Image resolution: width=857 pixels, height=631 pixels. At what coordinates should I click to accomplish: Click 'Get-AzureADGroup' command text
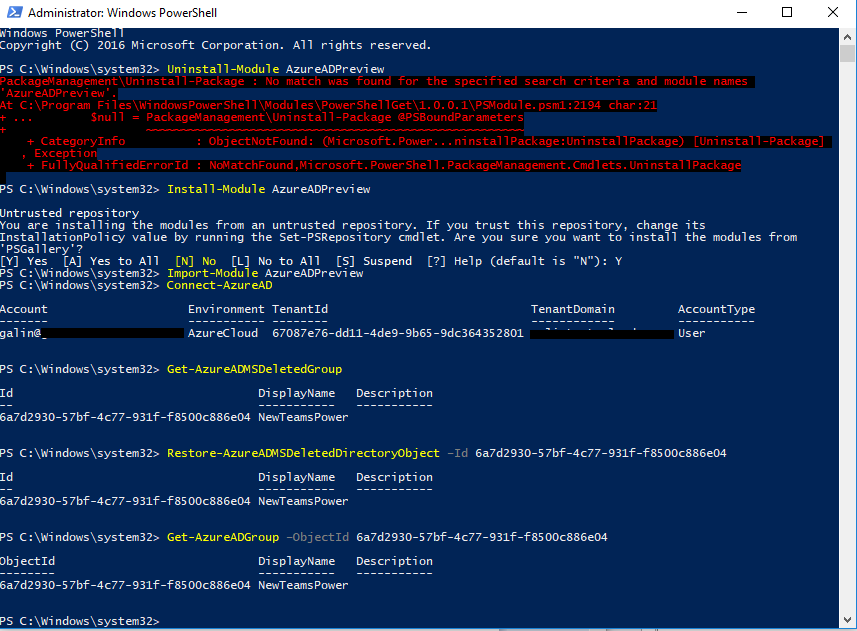[x=223, y=538]
